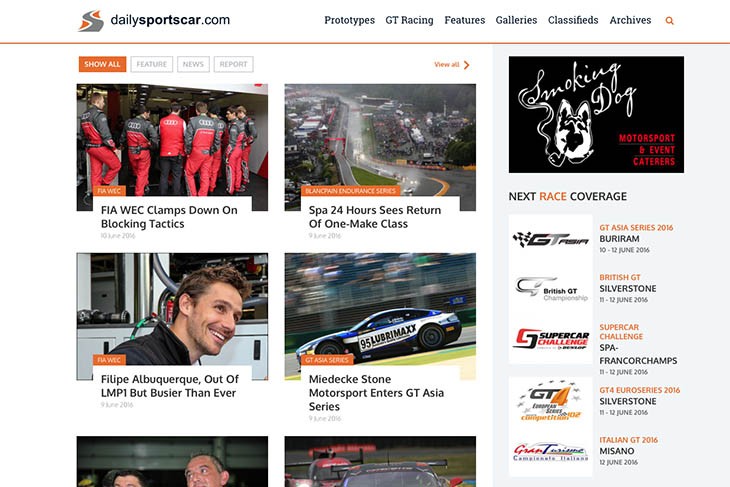The height and width of the screenshot is (487, 730).
Task: Click the MISANO race venue
Action: [617, 451]
